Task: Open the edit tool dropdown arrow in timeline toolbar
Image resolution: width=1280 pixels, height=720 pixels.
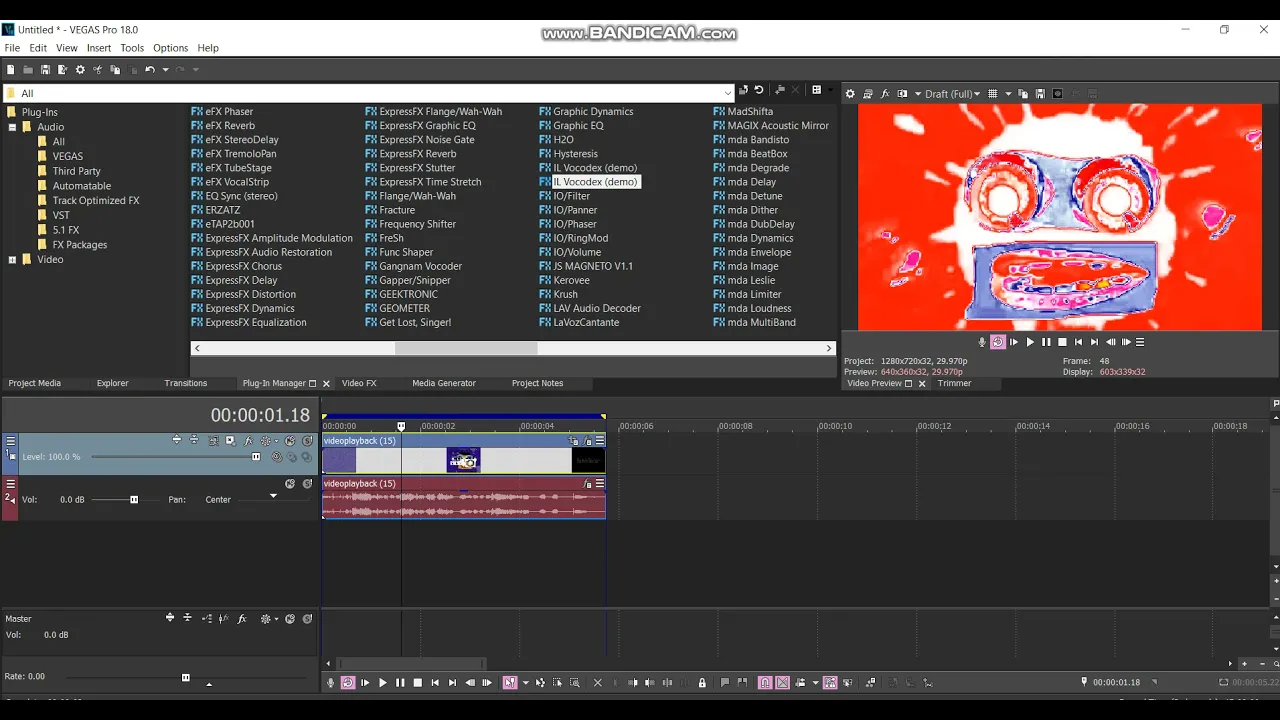Action: pyautogui.click(x=524, y=683)
